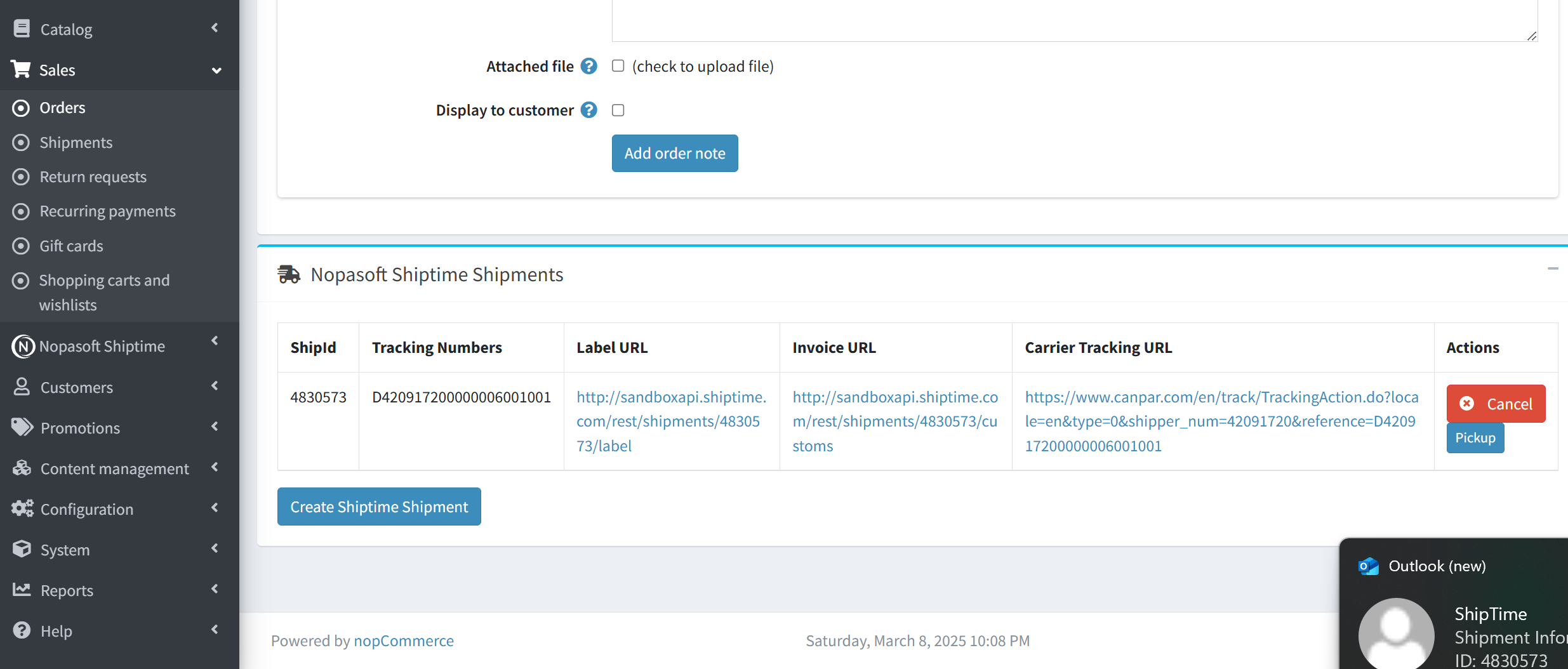Collapse the Sales menu chevron
1568x669 pixels.
(216, 70)
